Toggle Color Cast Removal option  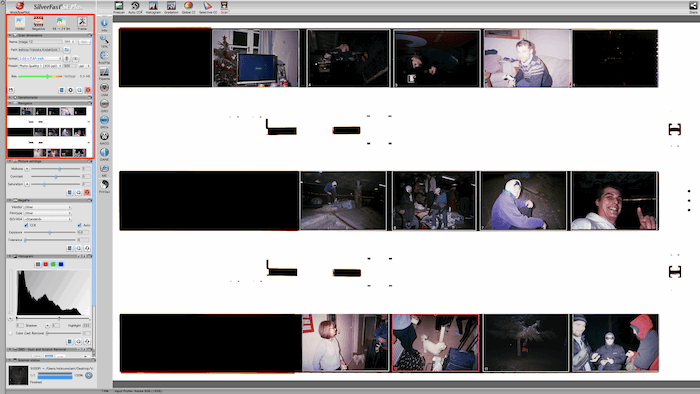click(11, 333)
